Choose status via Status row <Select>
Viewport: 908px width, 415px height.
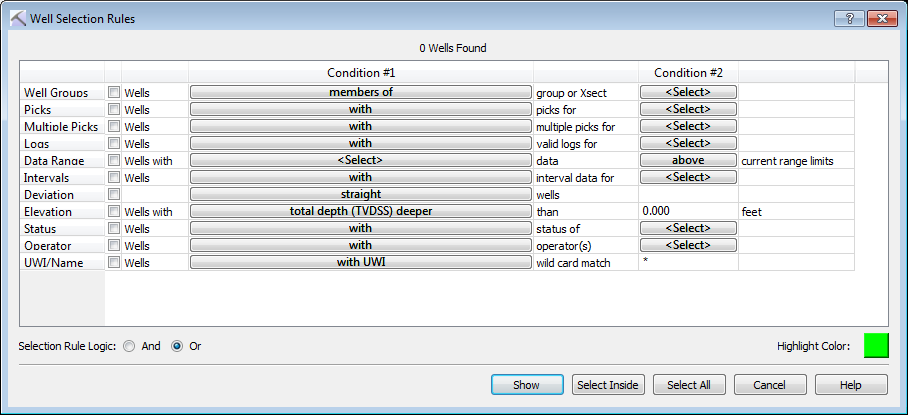point(688,228)
